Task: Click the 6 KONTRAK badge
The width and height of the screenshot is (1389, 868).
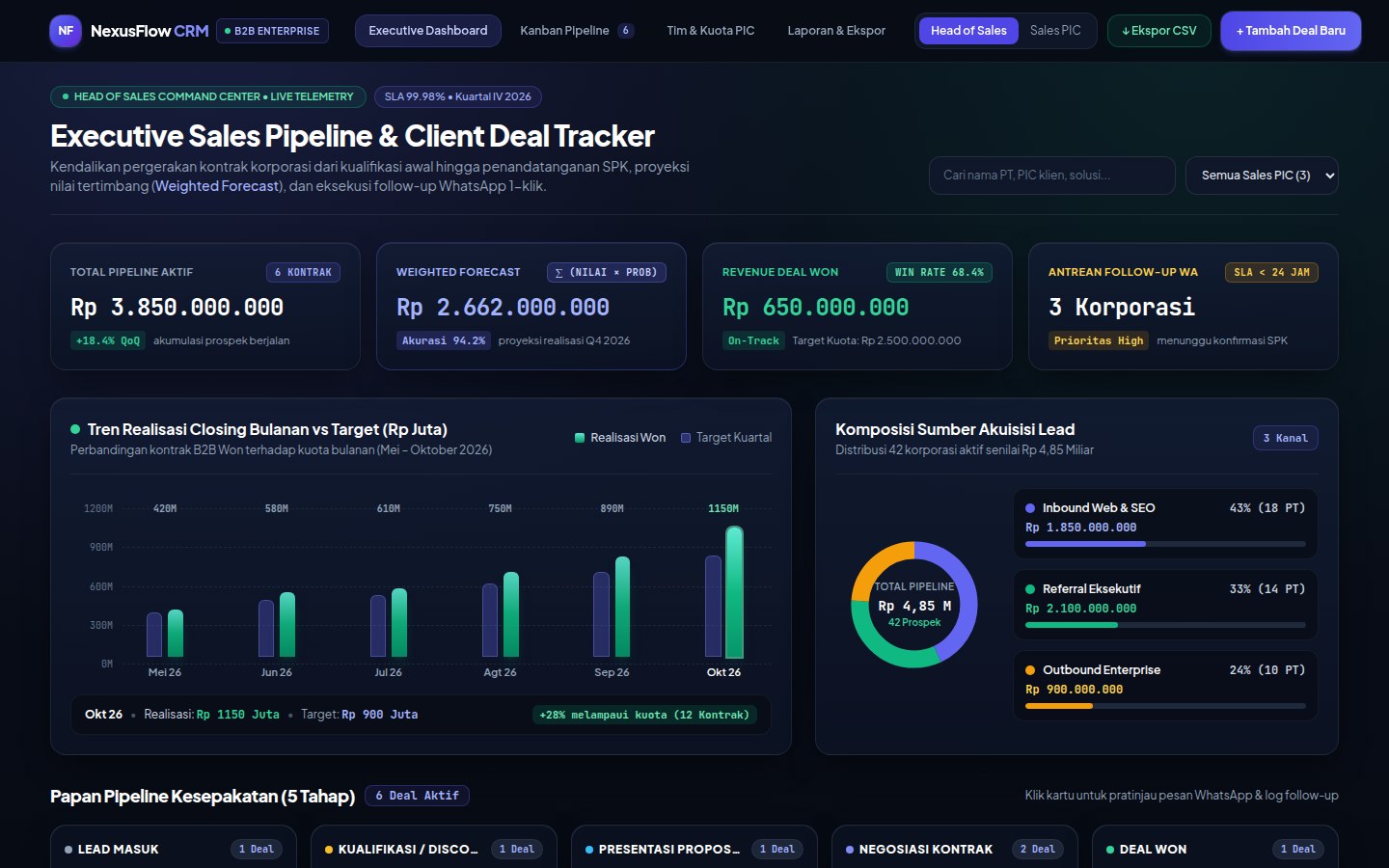Action: point(303,272)
